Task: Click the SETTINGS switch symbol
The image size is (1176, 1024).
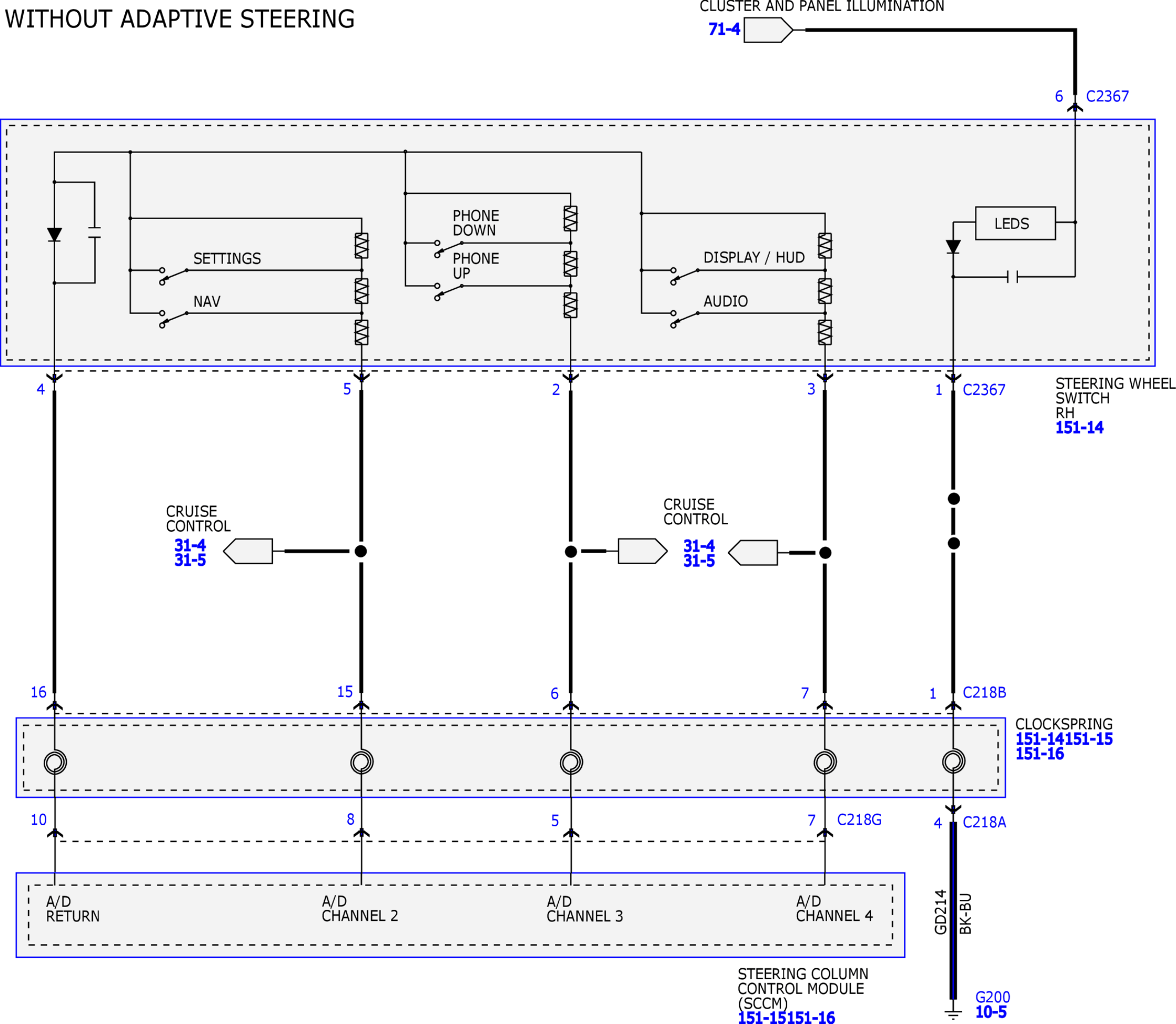Action: click(x=174, y=276)
